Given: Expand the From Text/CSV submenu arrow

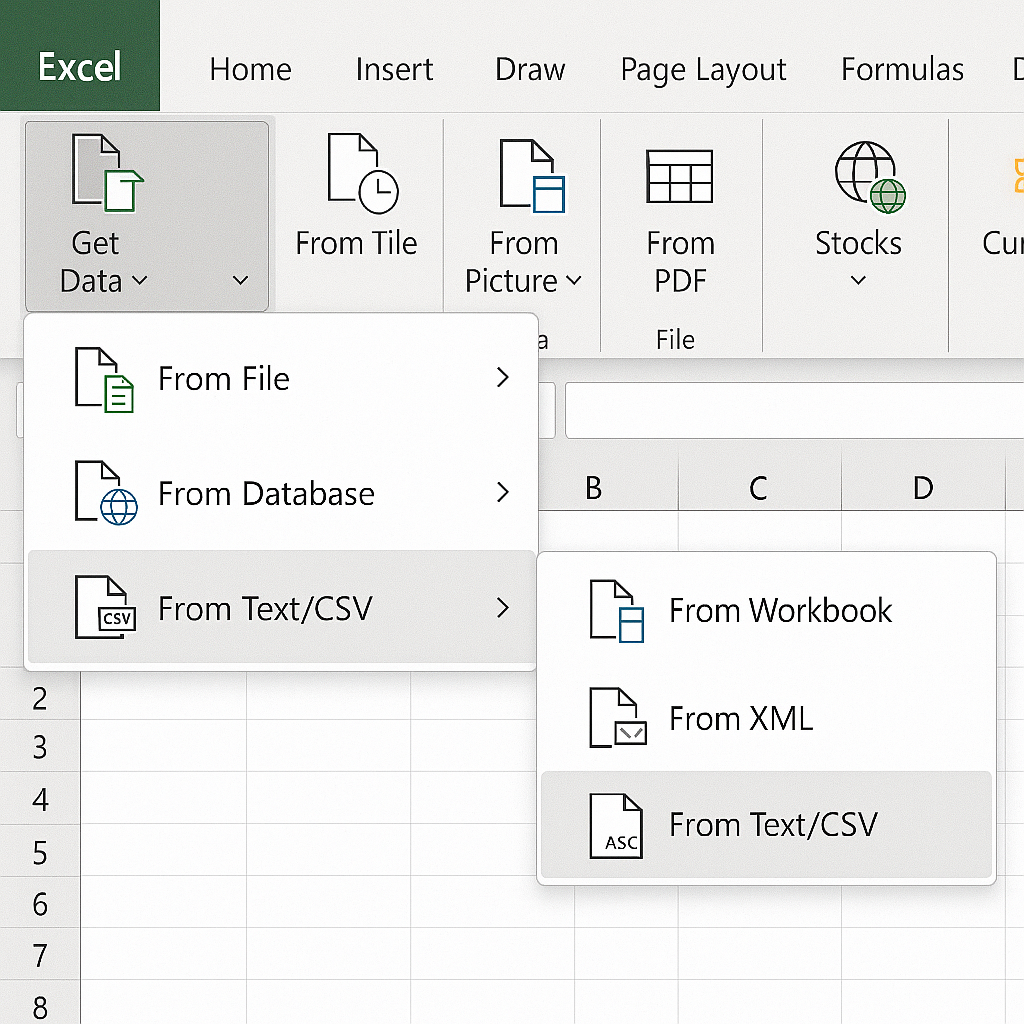Looking at the screenshot, I should 502,607.
